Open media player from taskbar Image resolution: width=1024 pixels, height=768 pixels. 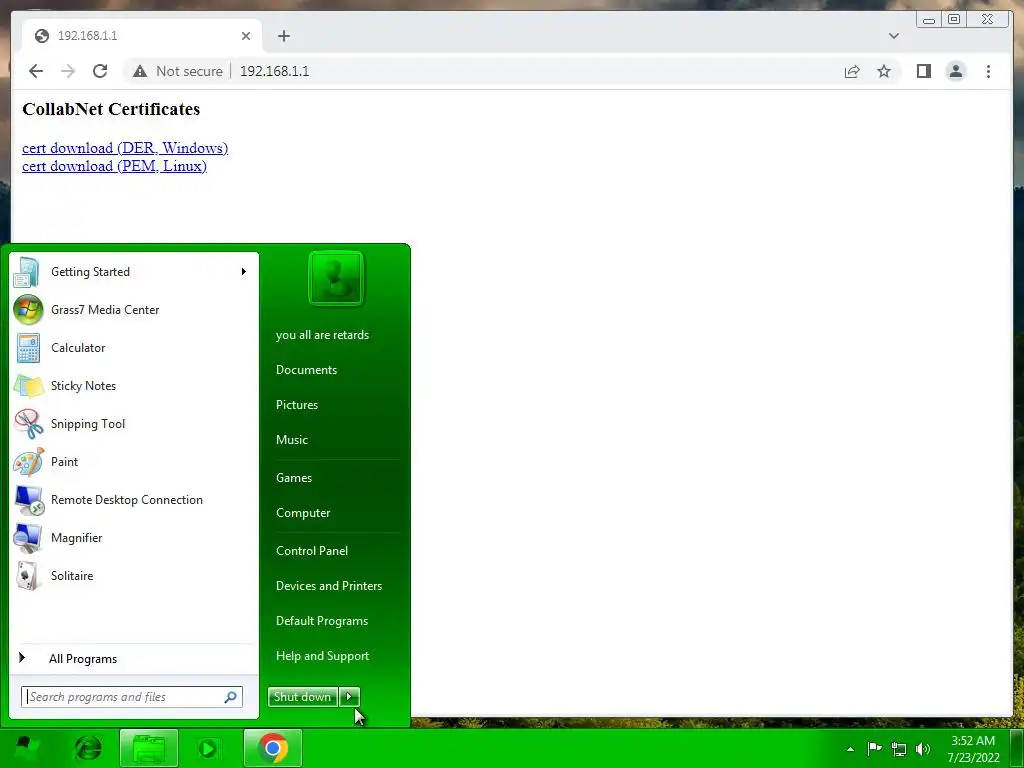pyautogui.click(x=208, y=748)
